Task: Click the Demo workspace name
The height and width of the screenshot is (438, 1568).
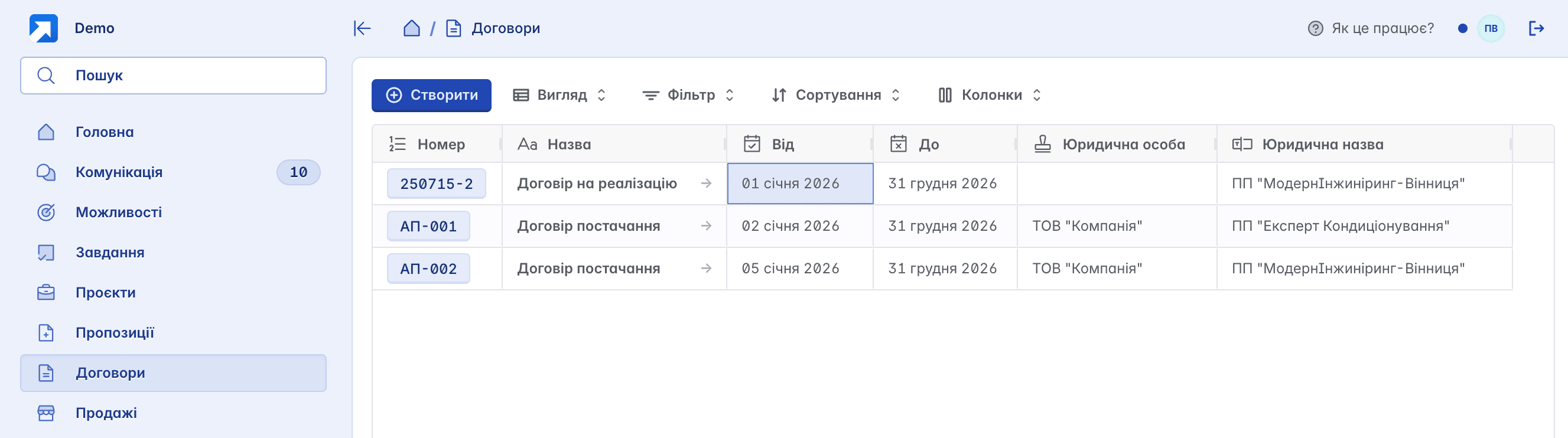Action: pos(95,28)
